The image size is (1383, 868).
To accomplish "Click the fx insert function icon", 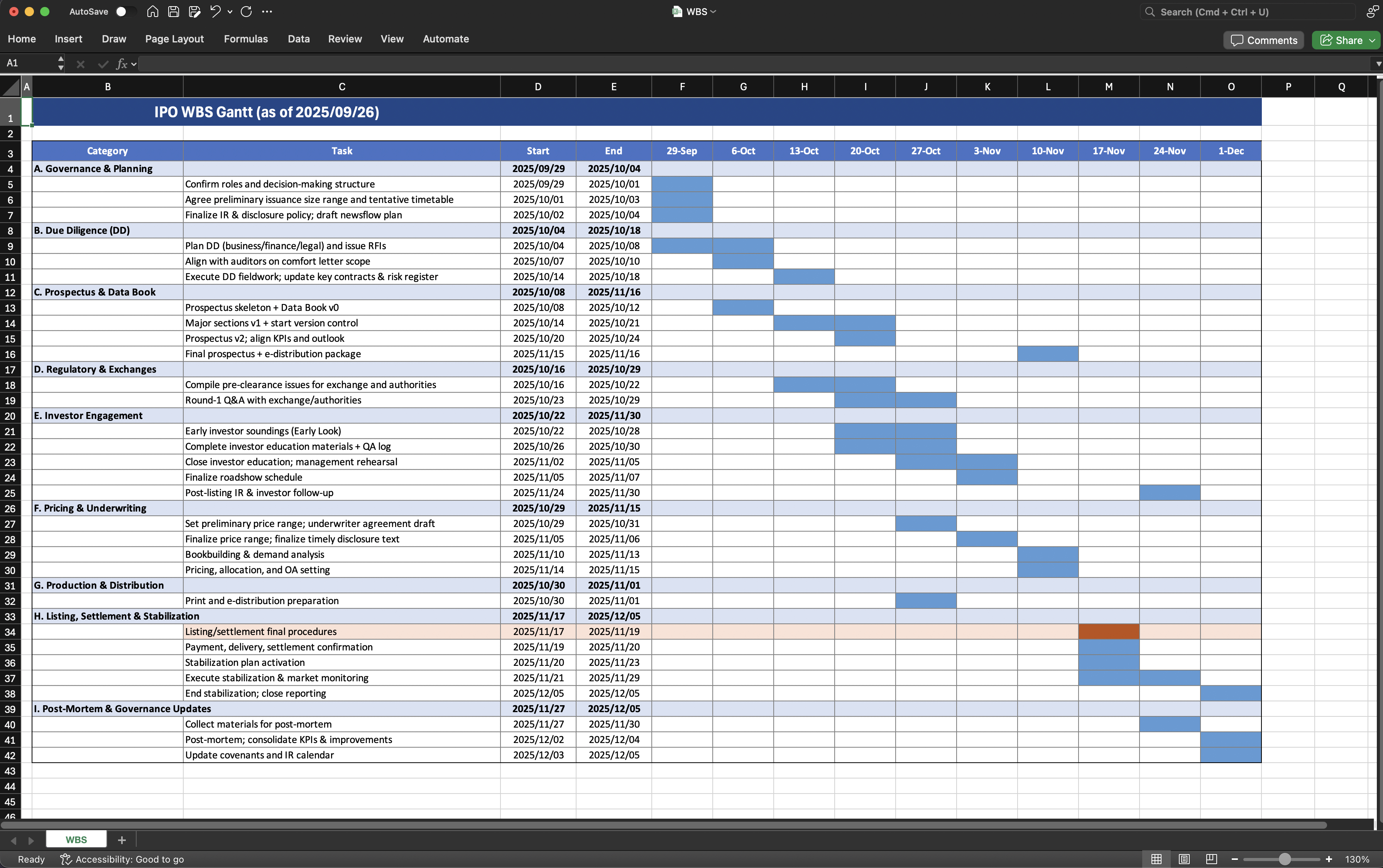I will tap(122, 64).
